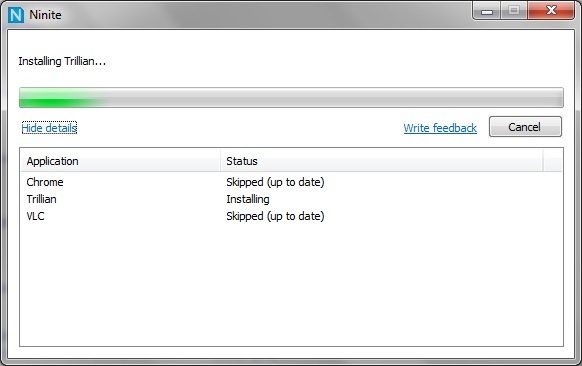
Task: Click the empty column header after Status
Action: point(553,161)
